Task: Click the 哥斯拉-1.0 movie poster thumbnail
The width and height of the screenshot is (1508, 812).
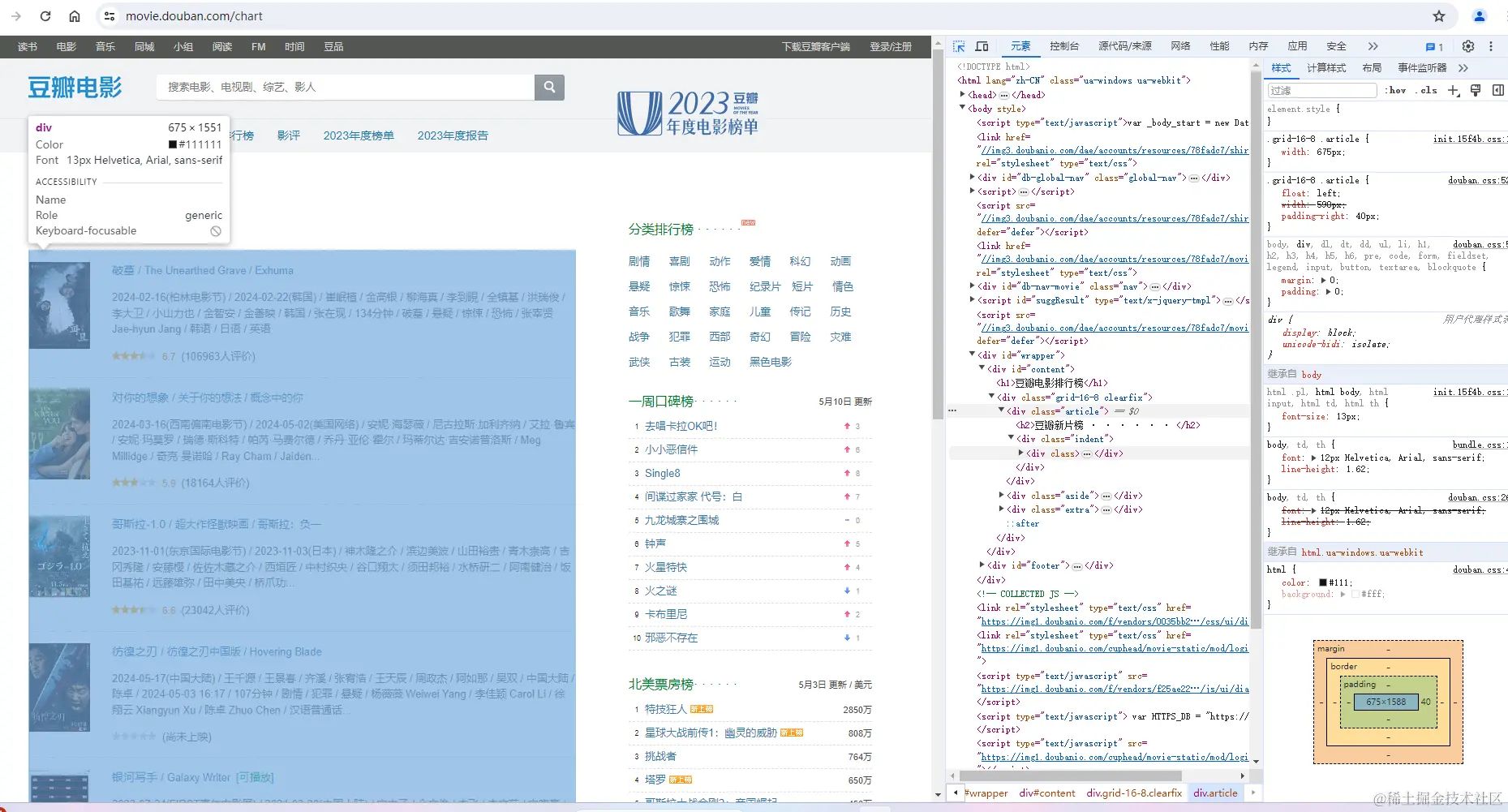Action: 59,556
